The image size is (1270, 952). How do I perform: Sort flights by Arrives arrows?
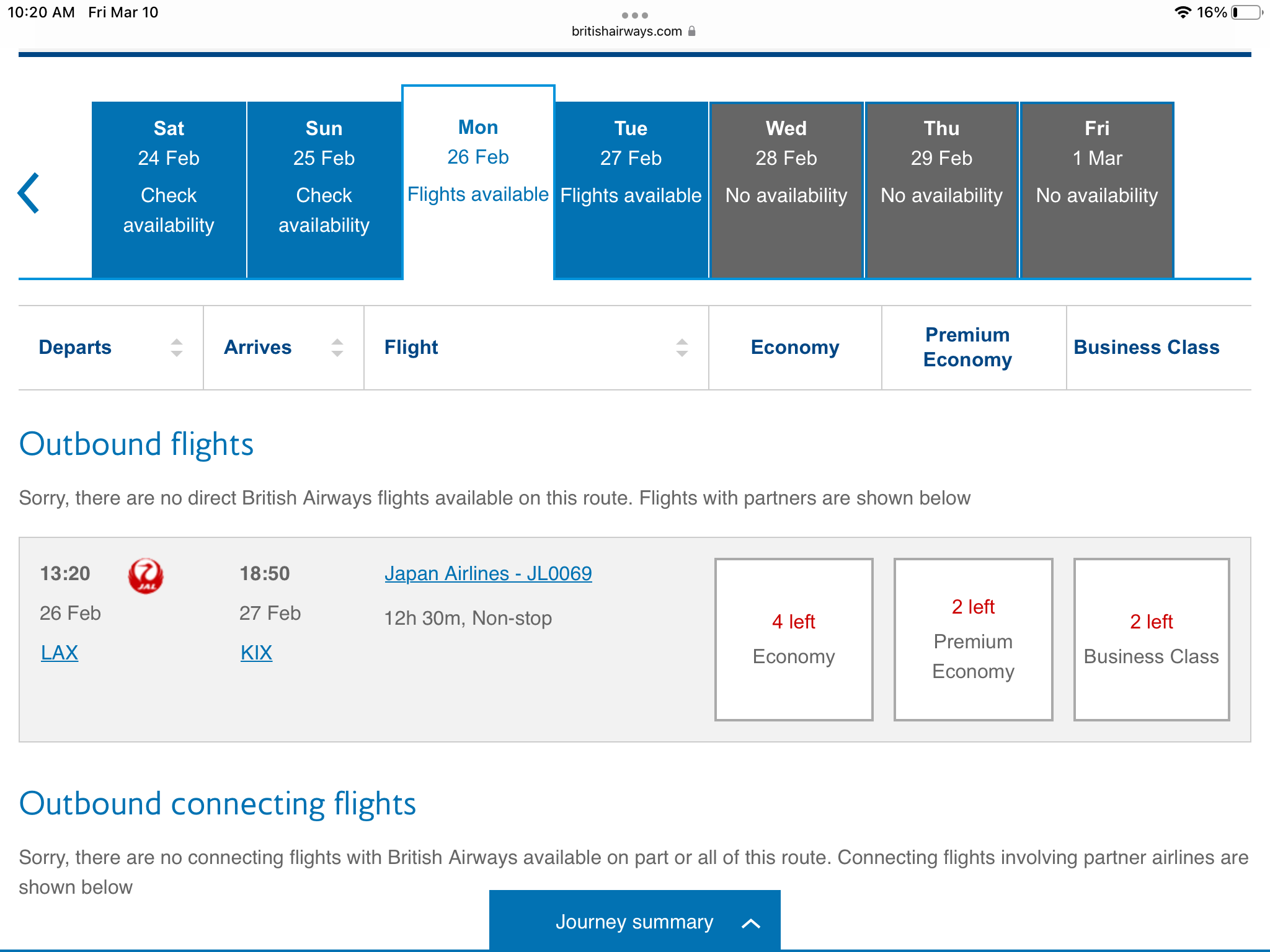click(337, 348)
